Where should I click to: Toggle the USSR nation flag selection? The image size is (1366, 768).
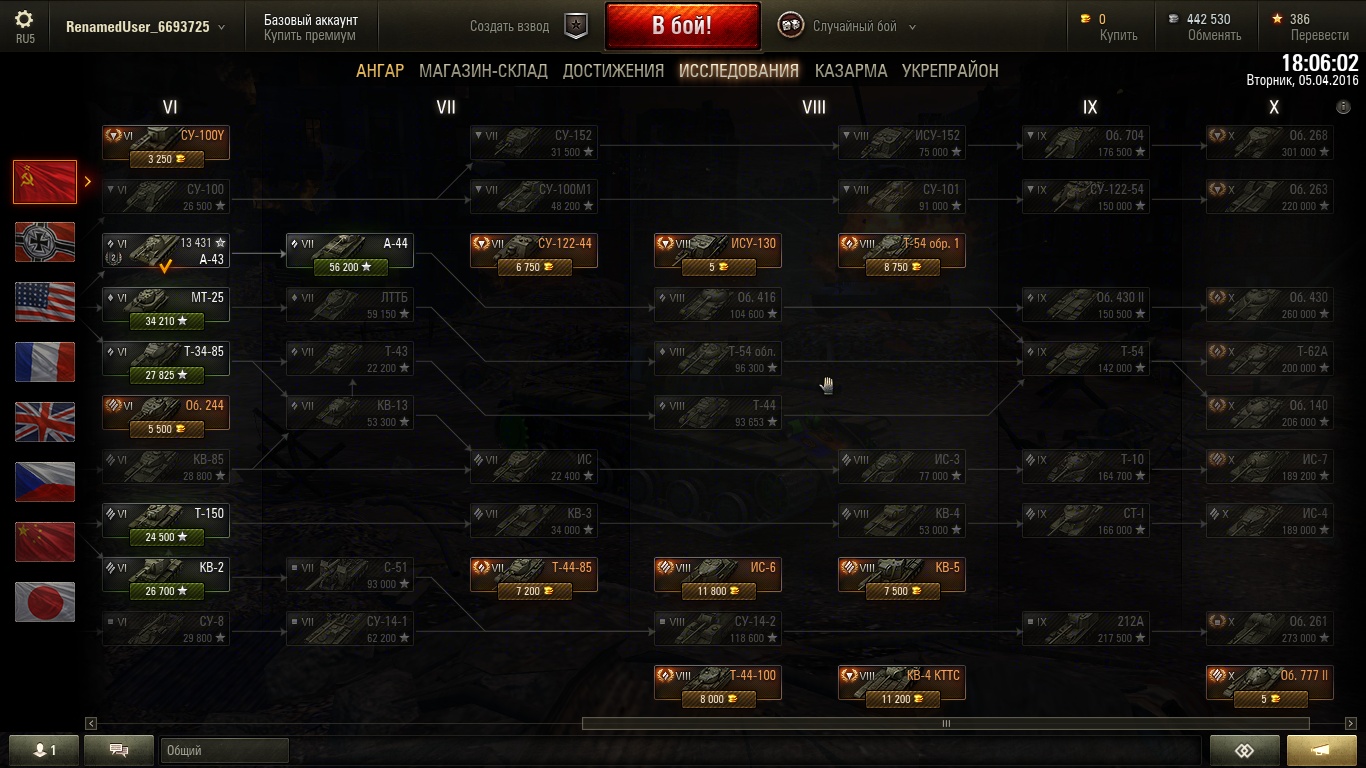click(45, 182)
